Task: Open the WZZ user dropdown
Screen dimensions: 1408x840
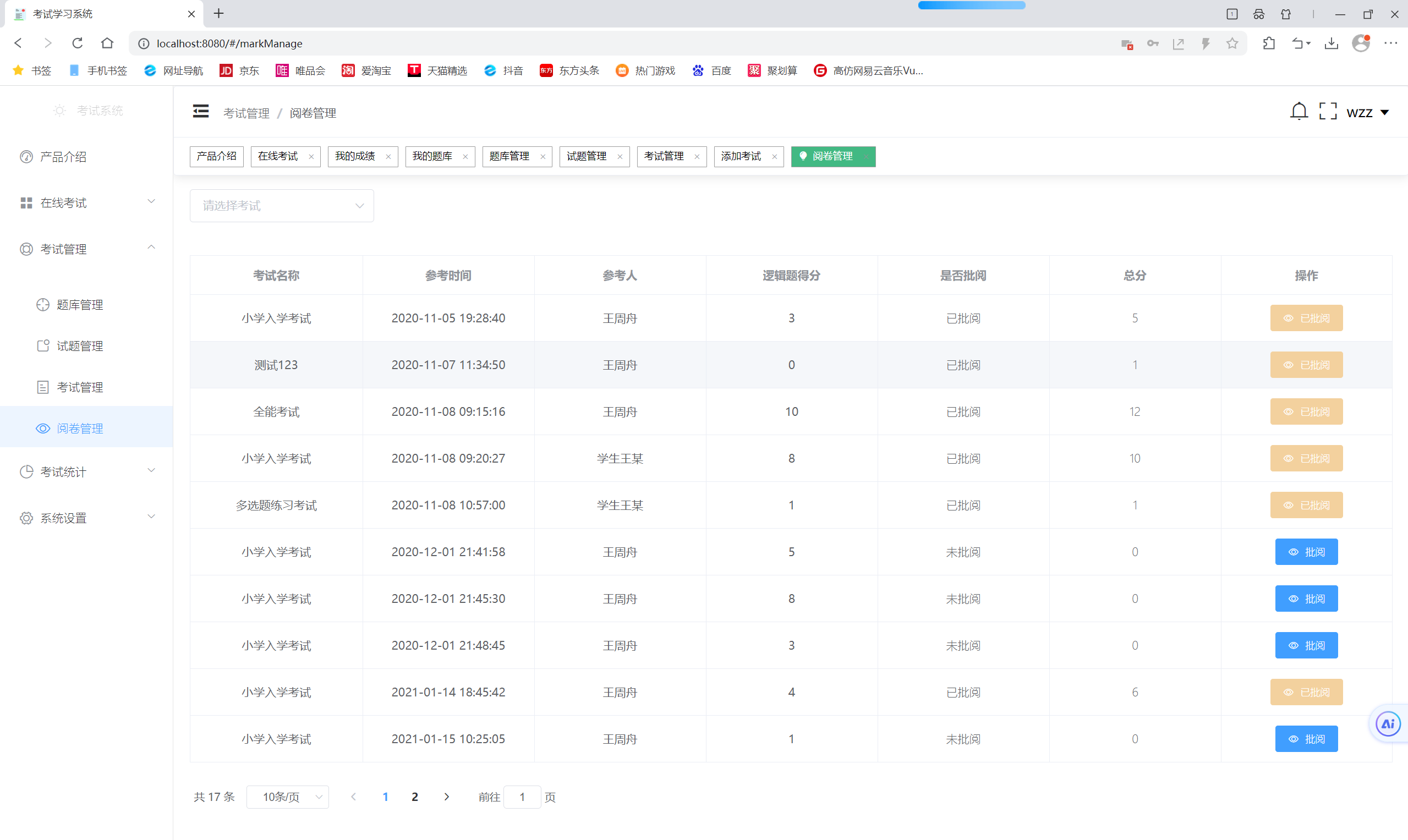Action: pos(1367,113)
